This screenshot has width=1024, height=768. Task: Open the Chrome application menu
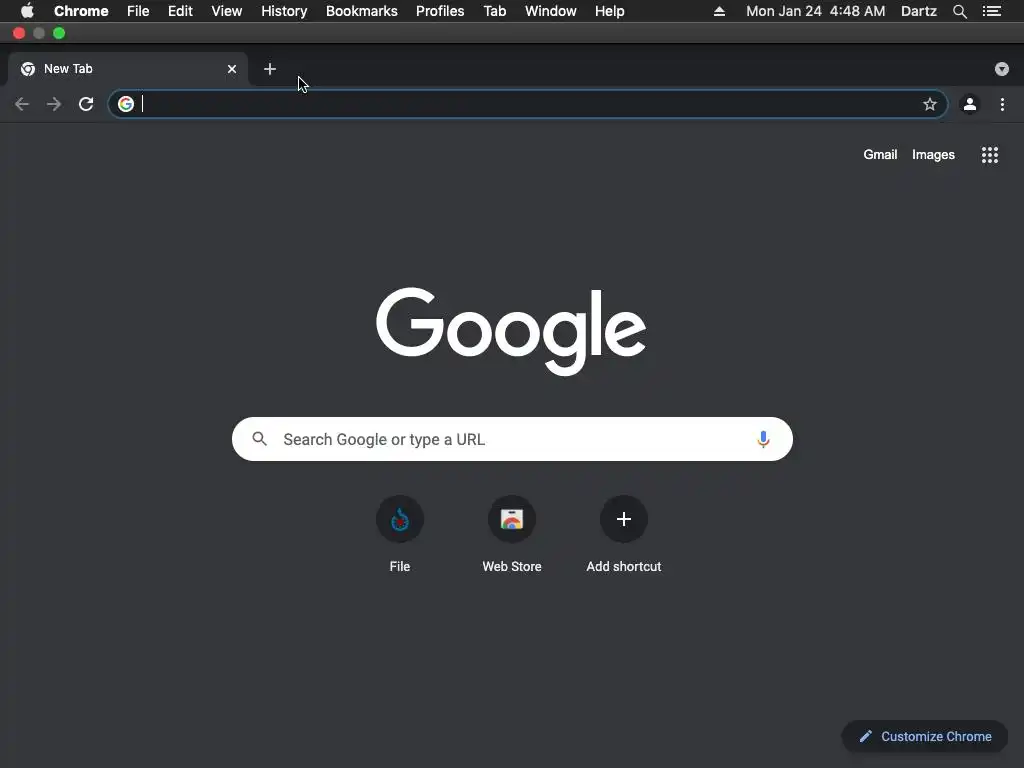pyautogui.click(x=81, y=11)
